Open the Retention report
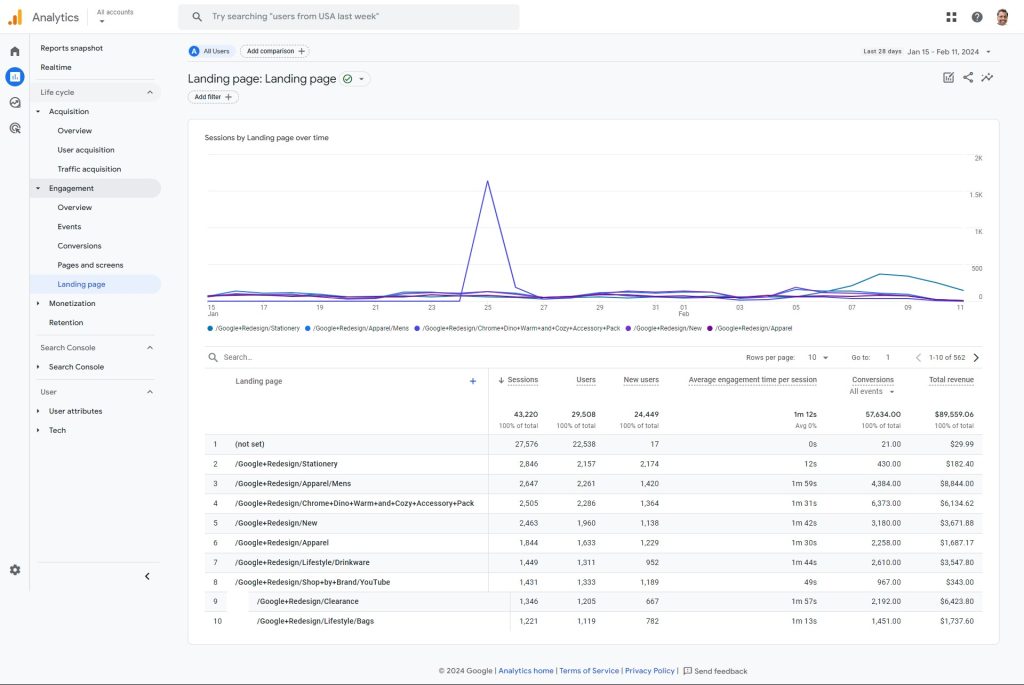The height and width of the screenshot is (685, 1024). [x=66, y=323]
